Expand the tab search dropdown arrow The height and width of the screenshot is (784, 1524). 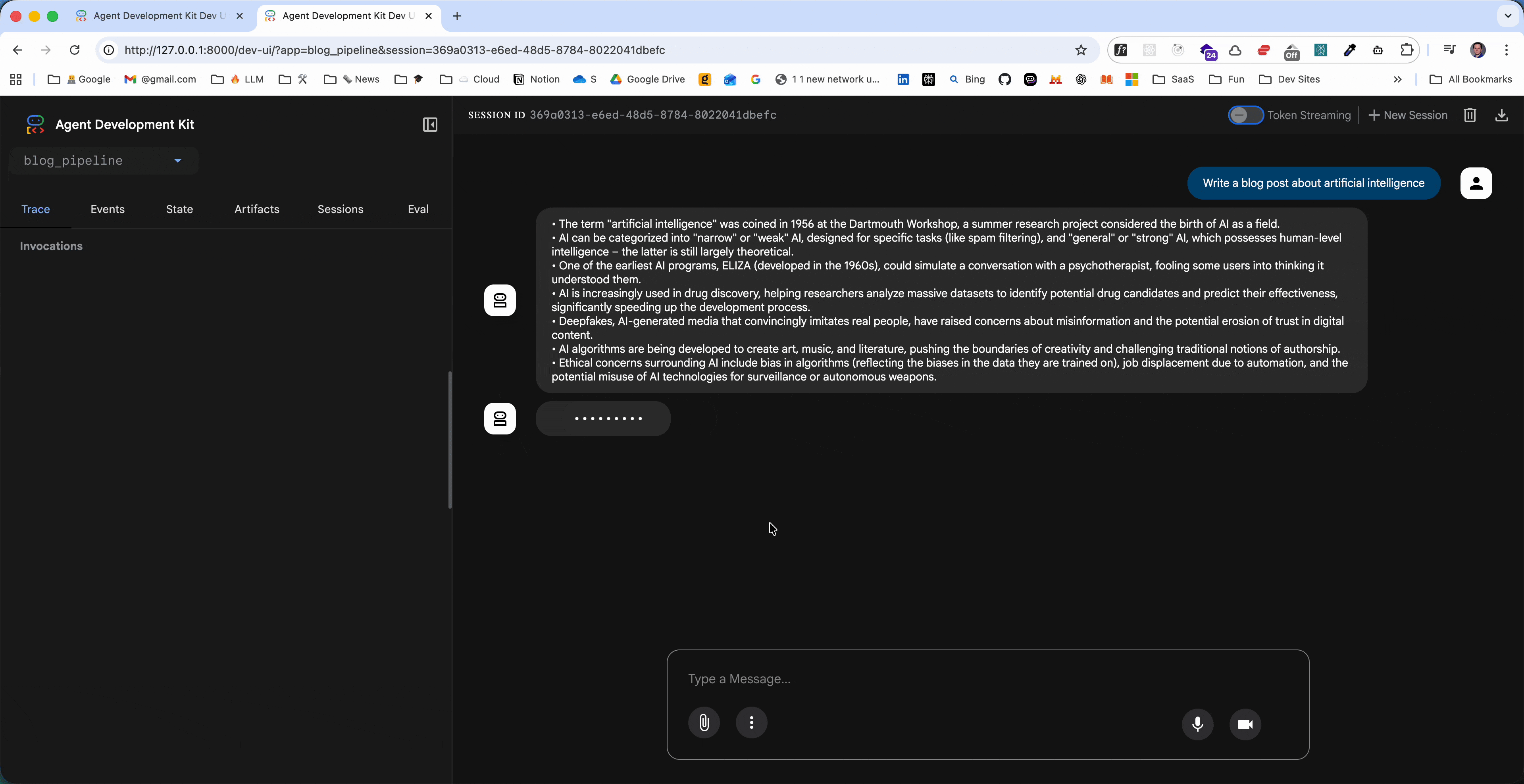point(1507,16)
